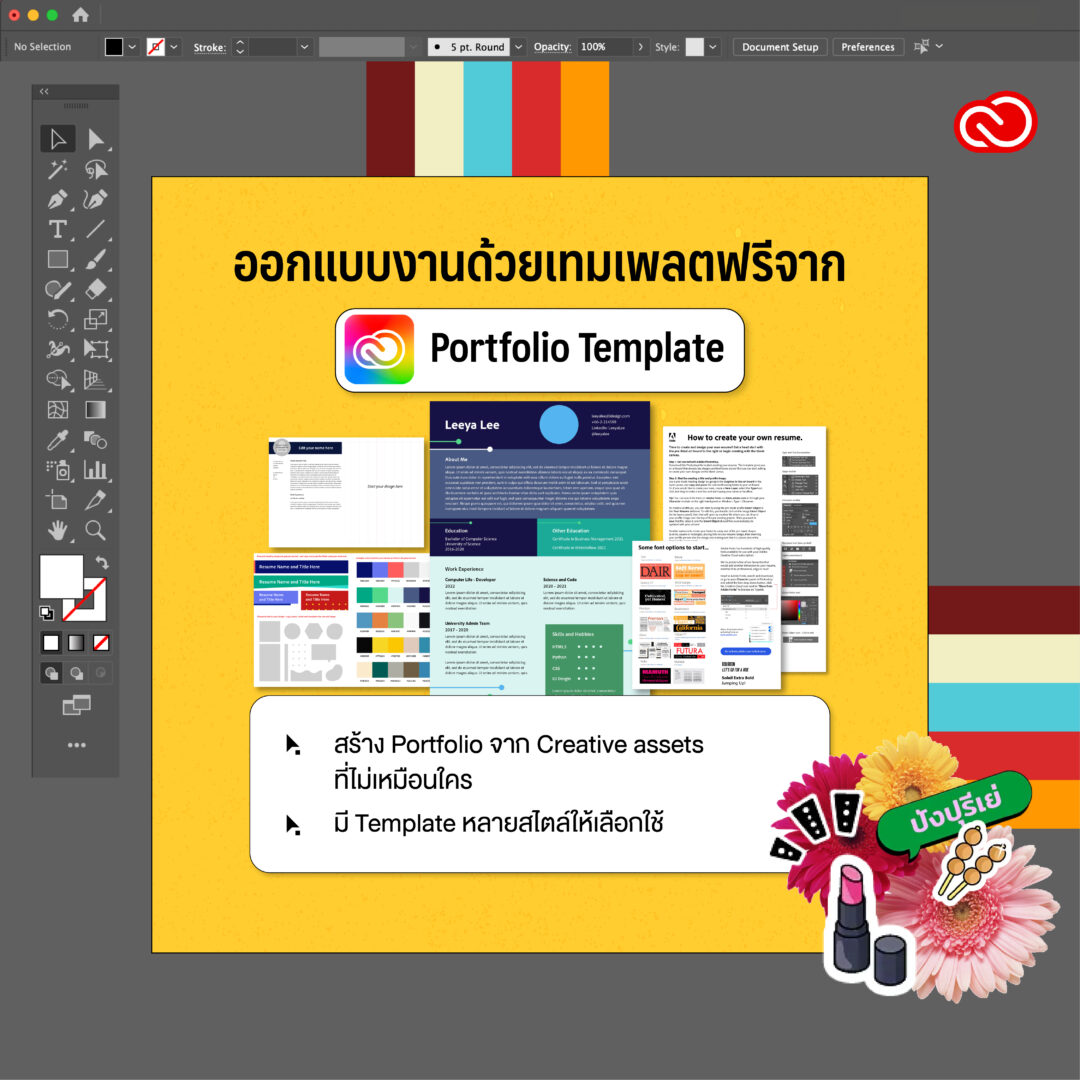Select the Pen tool

[x=57, y=199]
